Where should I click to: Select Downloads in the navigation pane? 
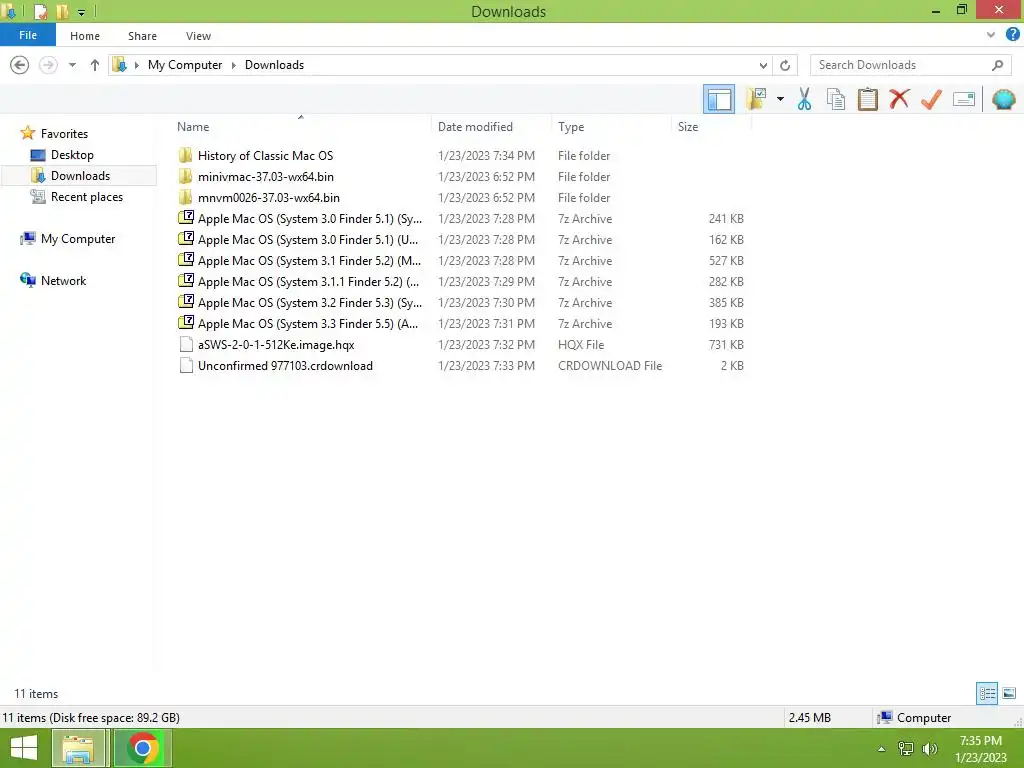[80, 176]
